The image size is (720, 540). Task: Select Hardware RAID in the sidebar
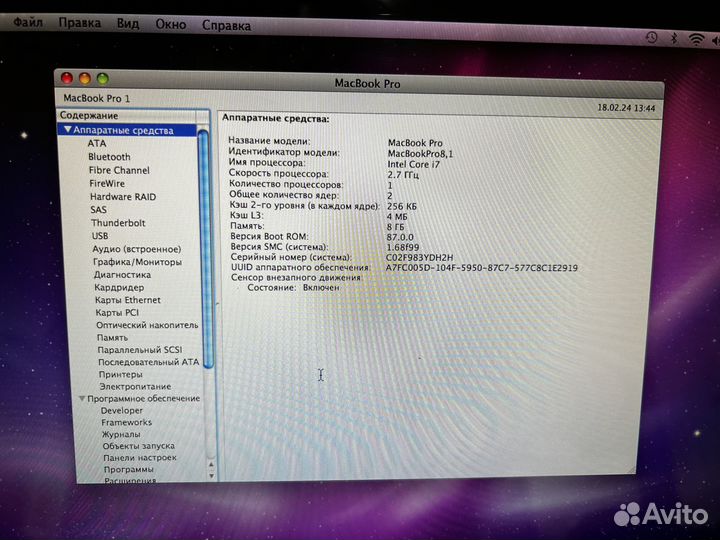123,197
